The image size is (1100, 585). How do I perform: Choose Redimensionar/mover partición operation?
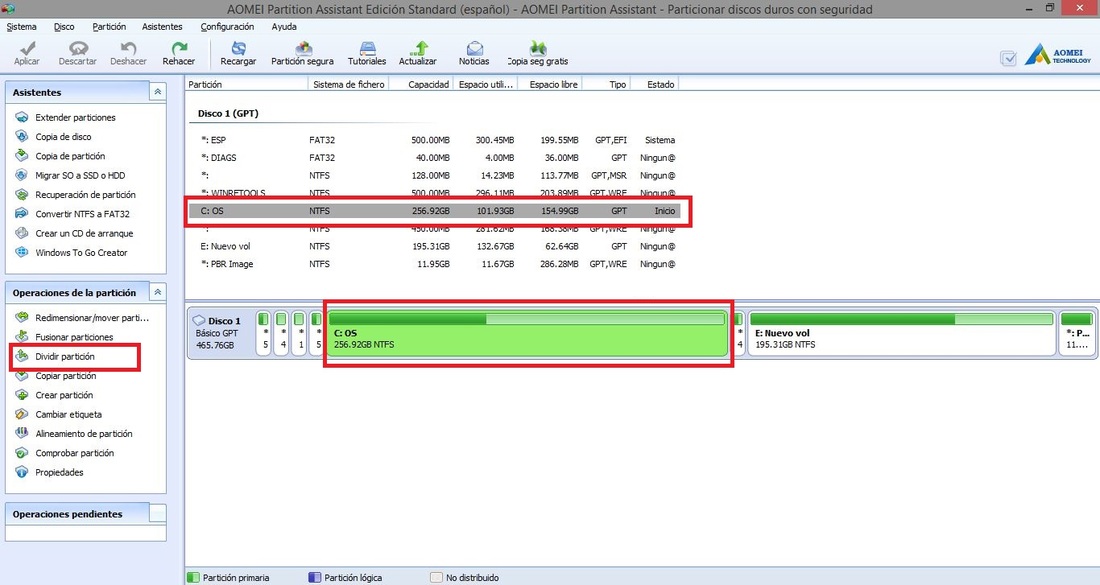92,318
